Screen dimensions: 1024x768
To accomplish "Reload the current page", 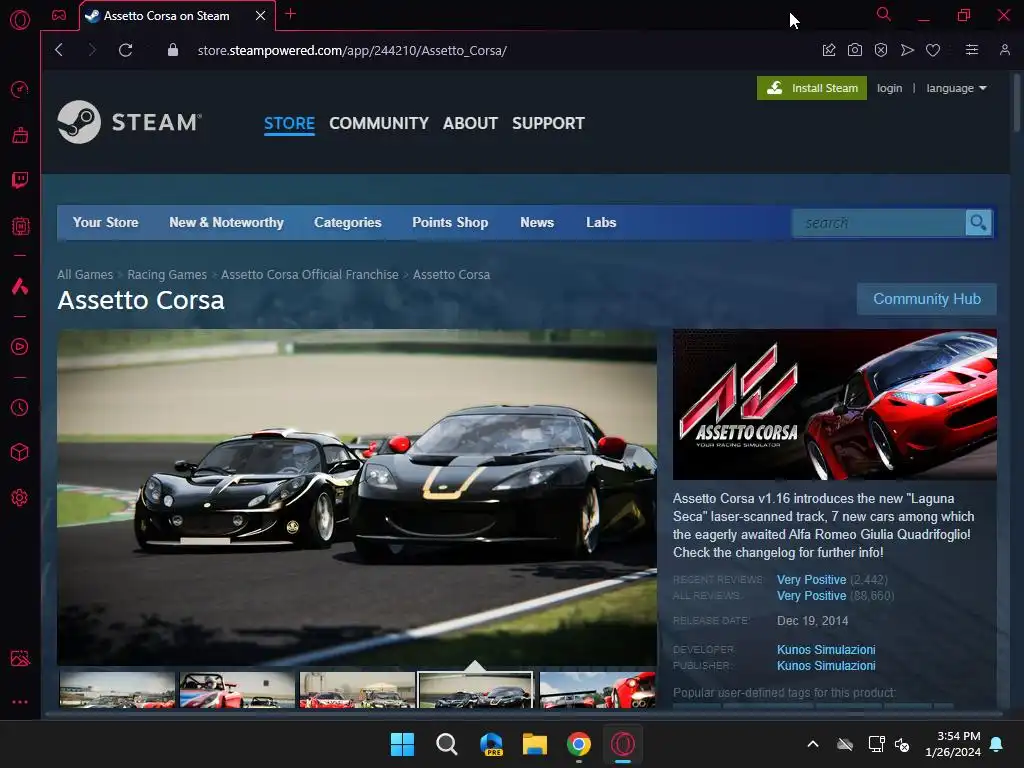I will pyautogui.click(x=125, y=50).
